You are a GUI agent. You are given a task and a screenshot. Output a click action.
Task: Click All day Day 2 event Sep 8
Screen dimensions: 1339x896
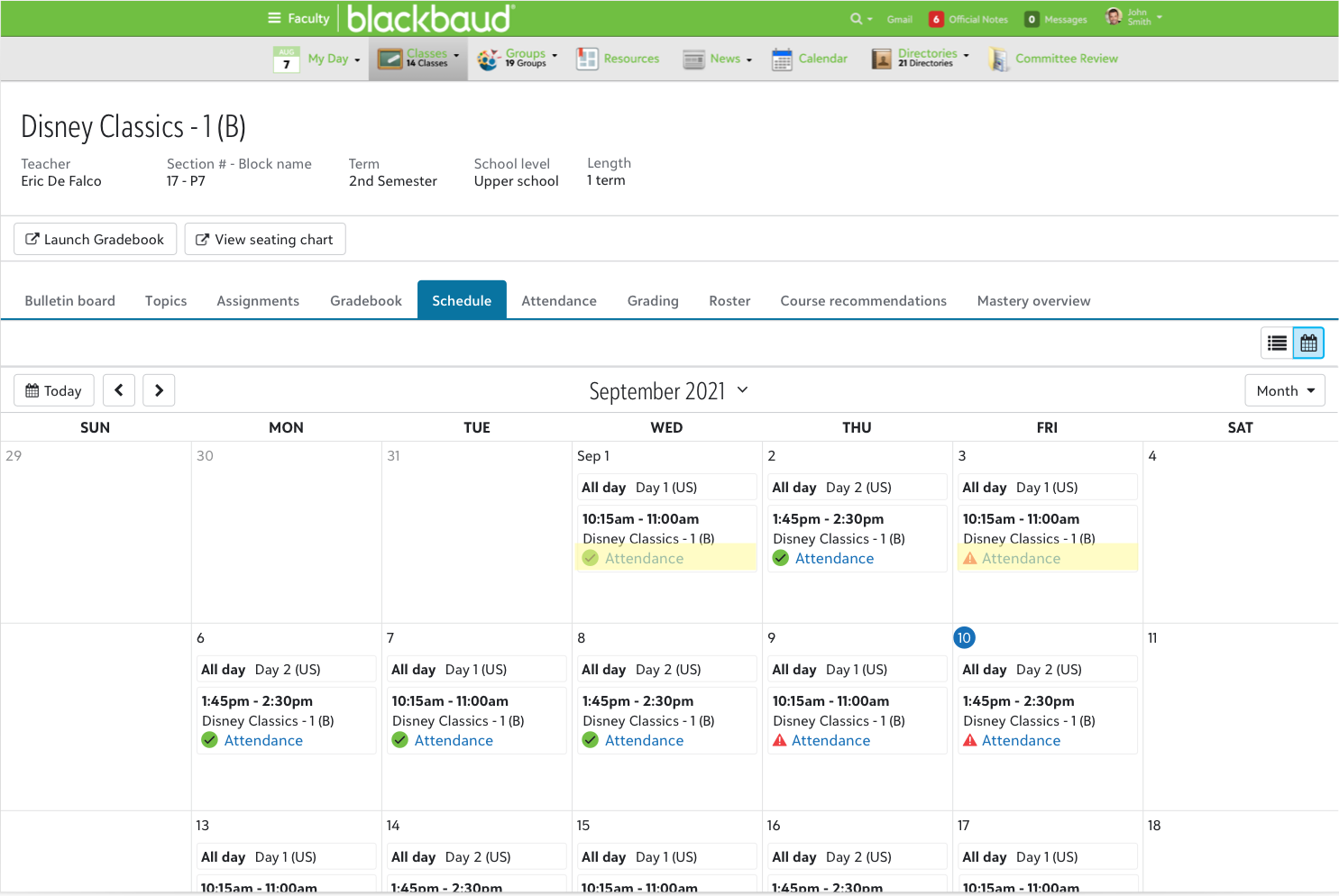pos(666,669)
